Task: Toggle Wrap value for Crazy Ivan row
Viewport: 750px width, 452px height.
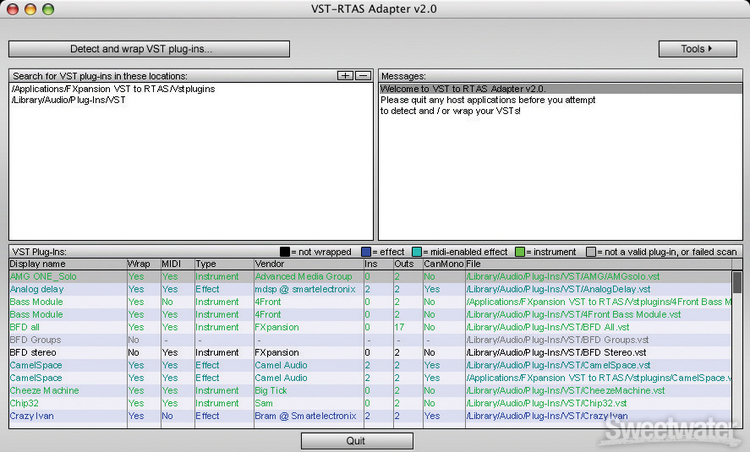Action: tap(135, 416)
